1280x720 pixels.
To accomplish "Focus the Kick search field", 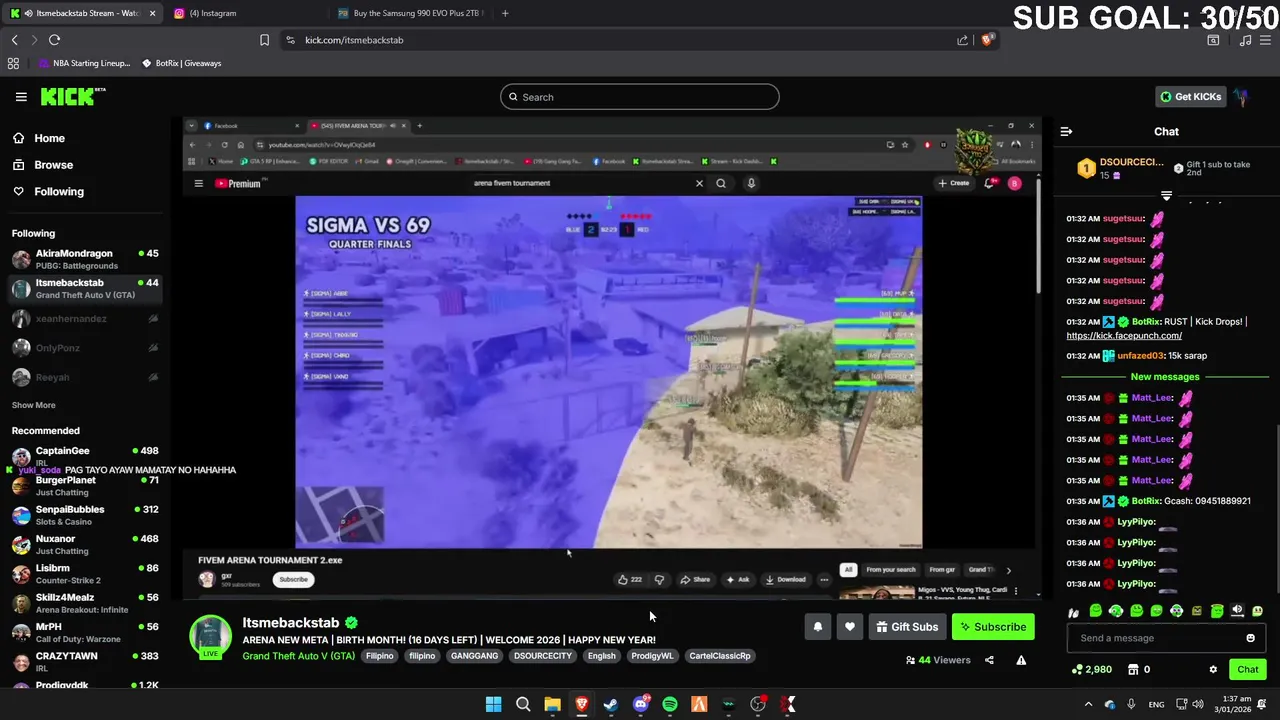I will pyautogui.click(x=640, y=97).
